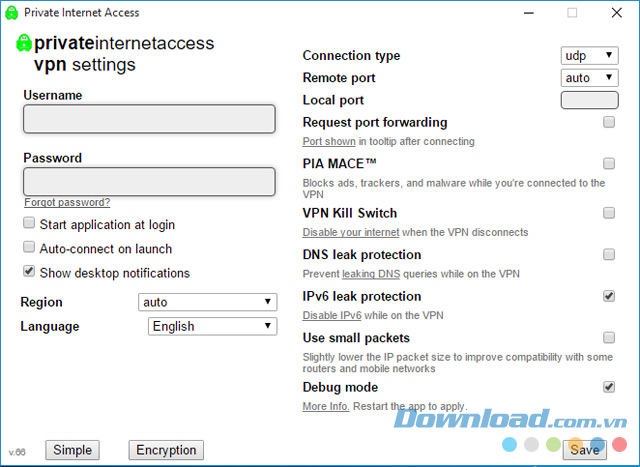Enable Start application at login
This screenshot has width=640, height=467.
coord(29,224)
